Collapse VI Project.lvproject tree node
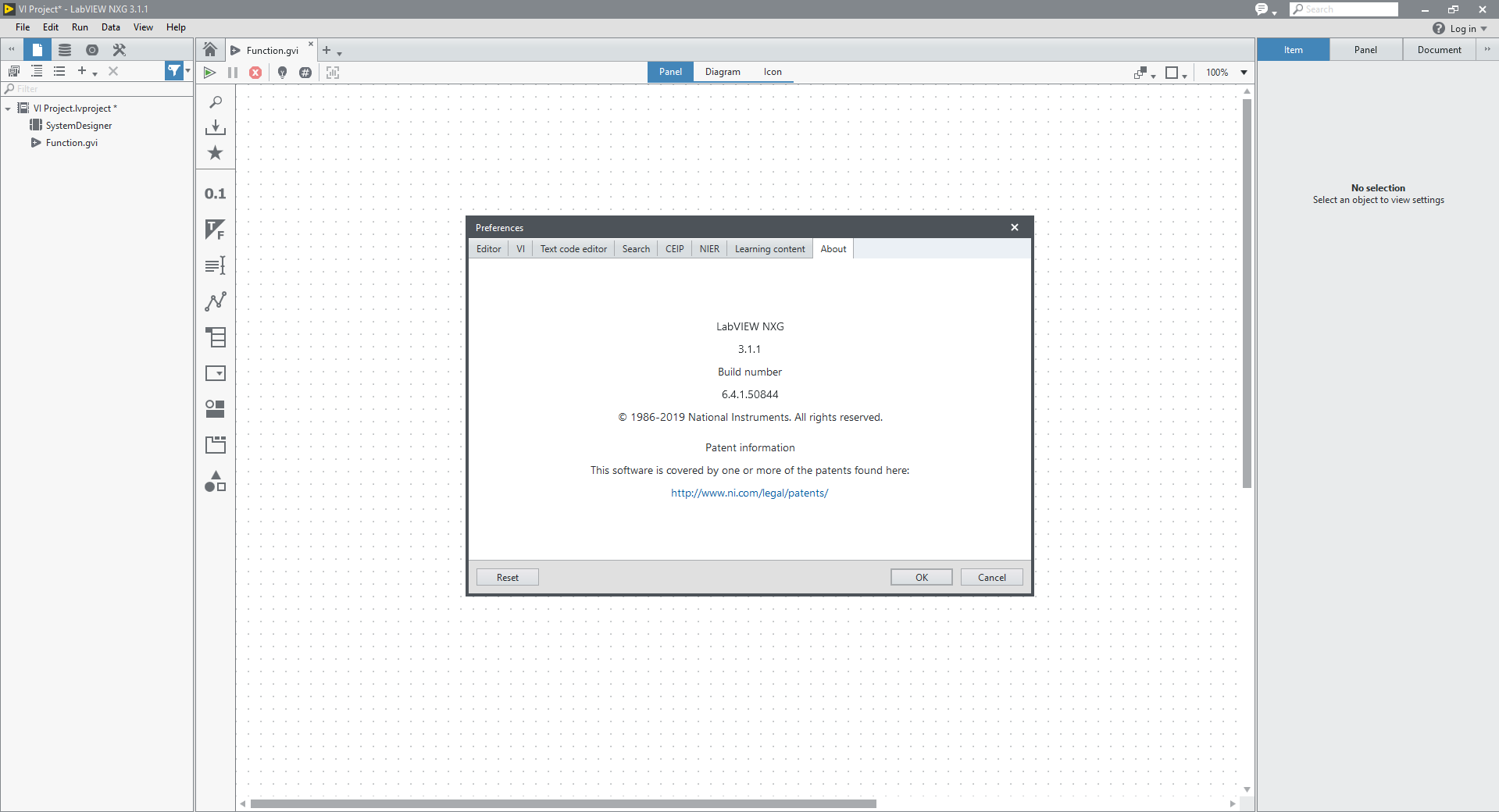The width and height of the screenshot is (1499, 812). tap(8, 109)
